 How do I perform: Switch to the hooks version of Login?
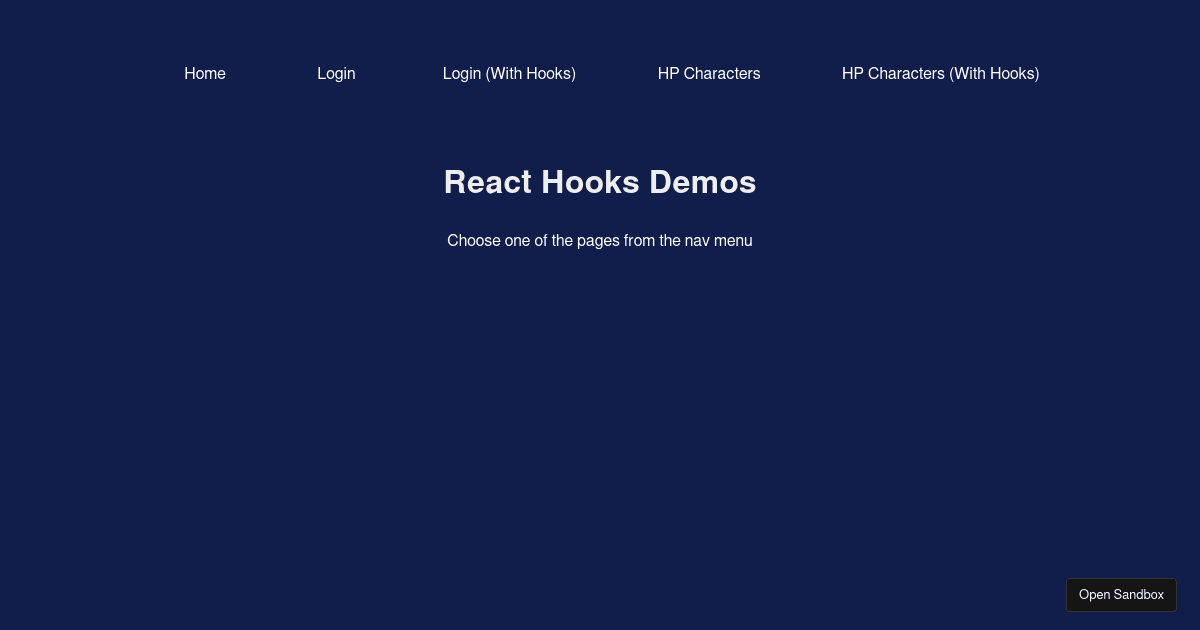click(509, 73)
